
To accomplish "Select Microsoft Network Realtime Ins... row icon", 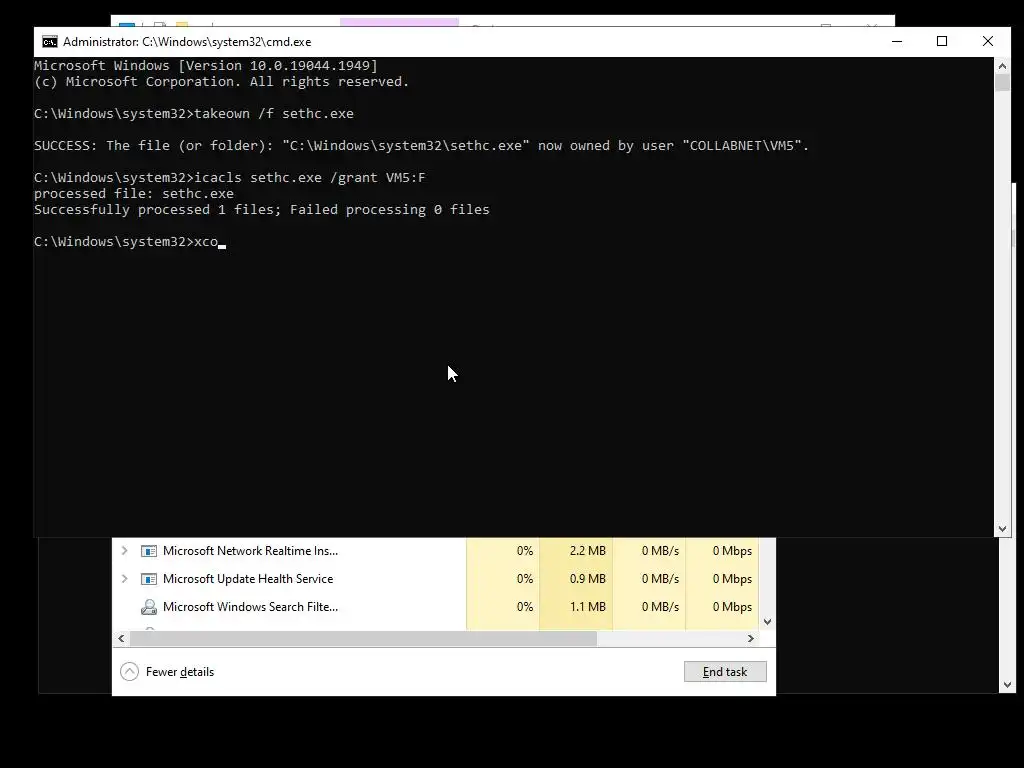I will pyautogui.click(x=149, y=551).
